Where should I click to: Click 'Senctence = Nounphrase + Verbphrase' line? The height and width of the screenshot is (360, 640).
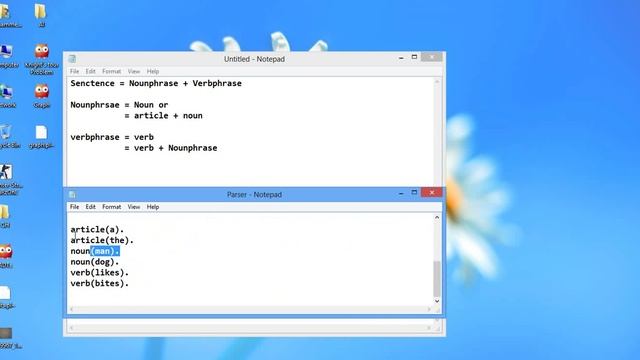156,84
